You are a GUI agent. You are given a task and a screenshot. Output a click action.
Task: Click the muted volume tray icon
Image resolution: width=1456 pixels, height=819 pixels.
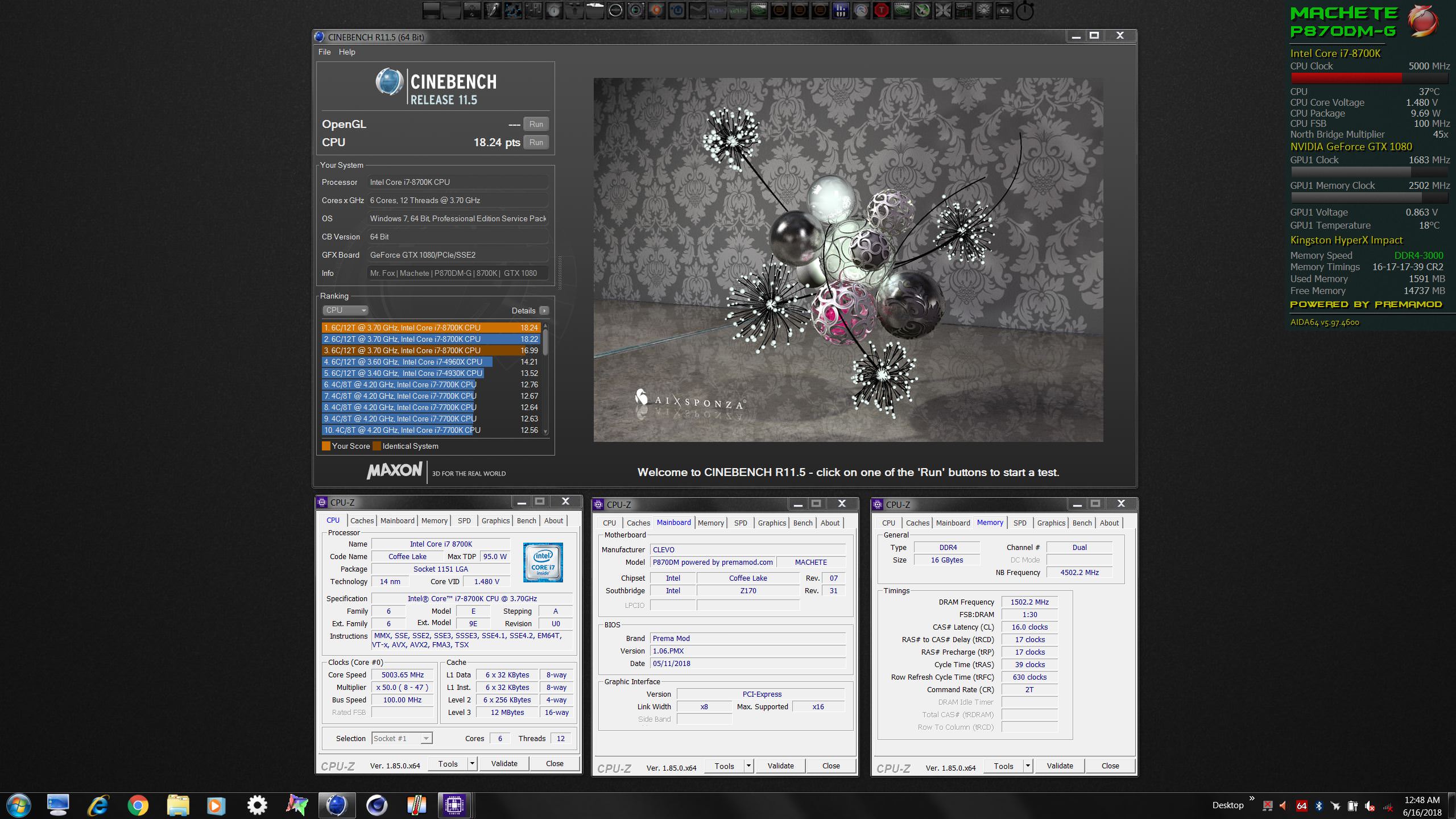(x=1370, y=805)
